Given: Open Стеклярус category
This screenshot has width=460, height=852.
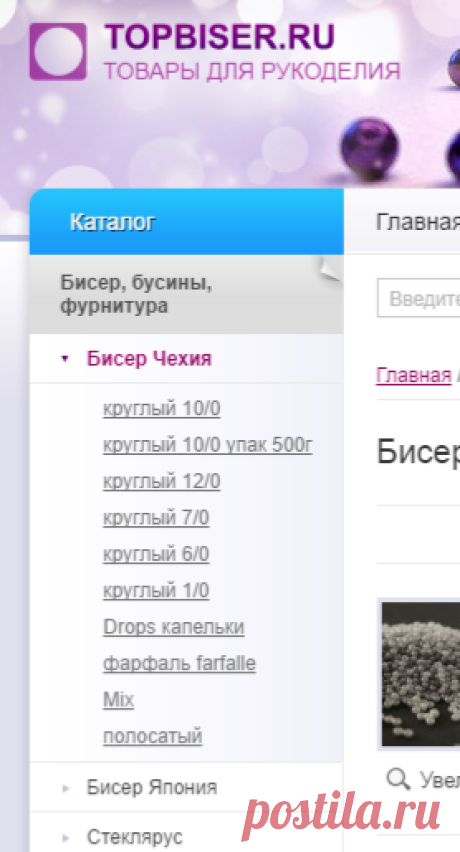Looking at the screenshot, I should tap(134, 837).
